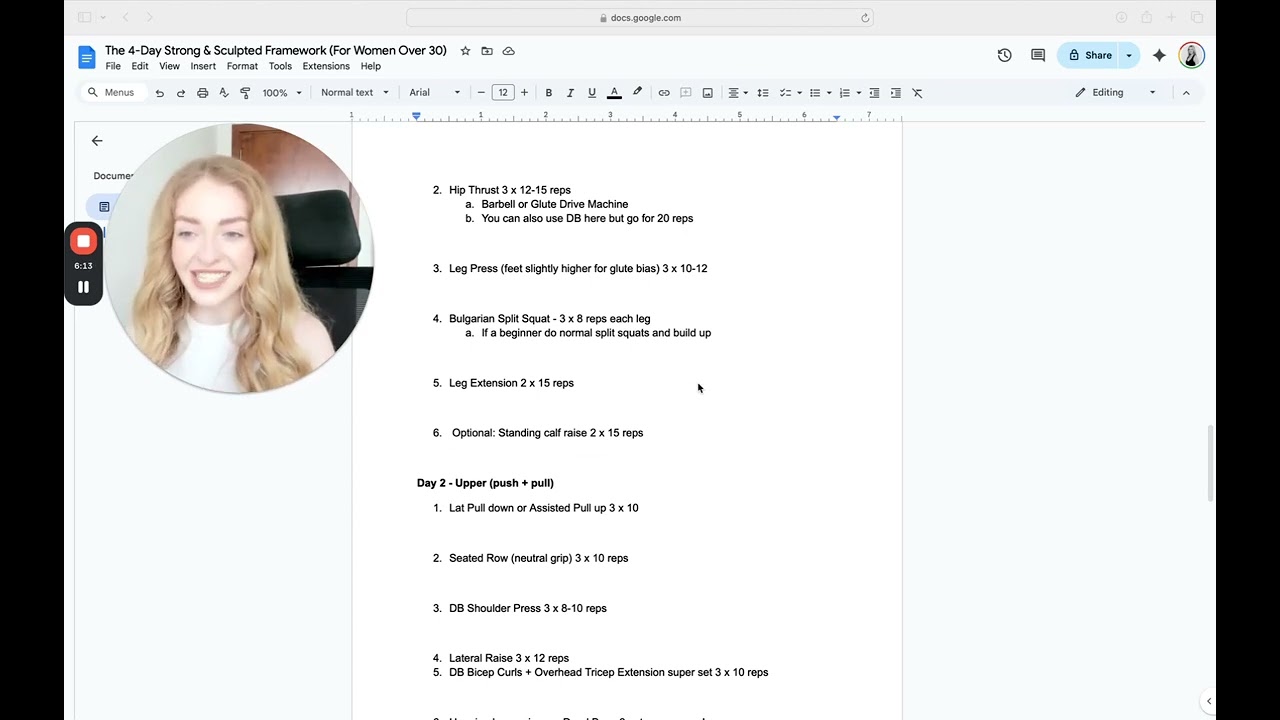The height and width of the screenshot is (720, 1280).
Task: Toggle italic formatting
Action: 570,93
